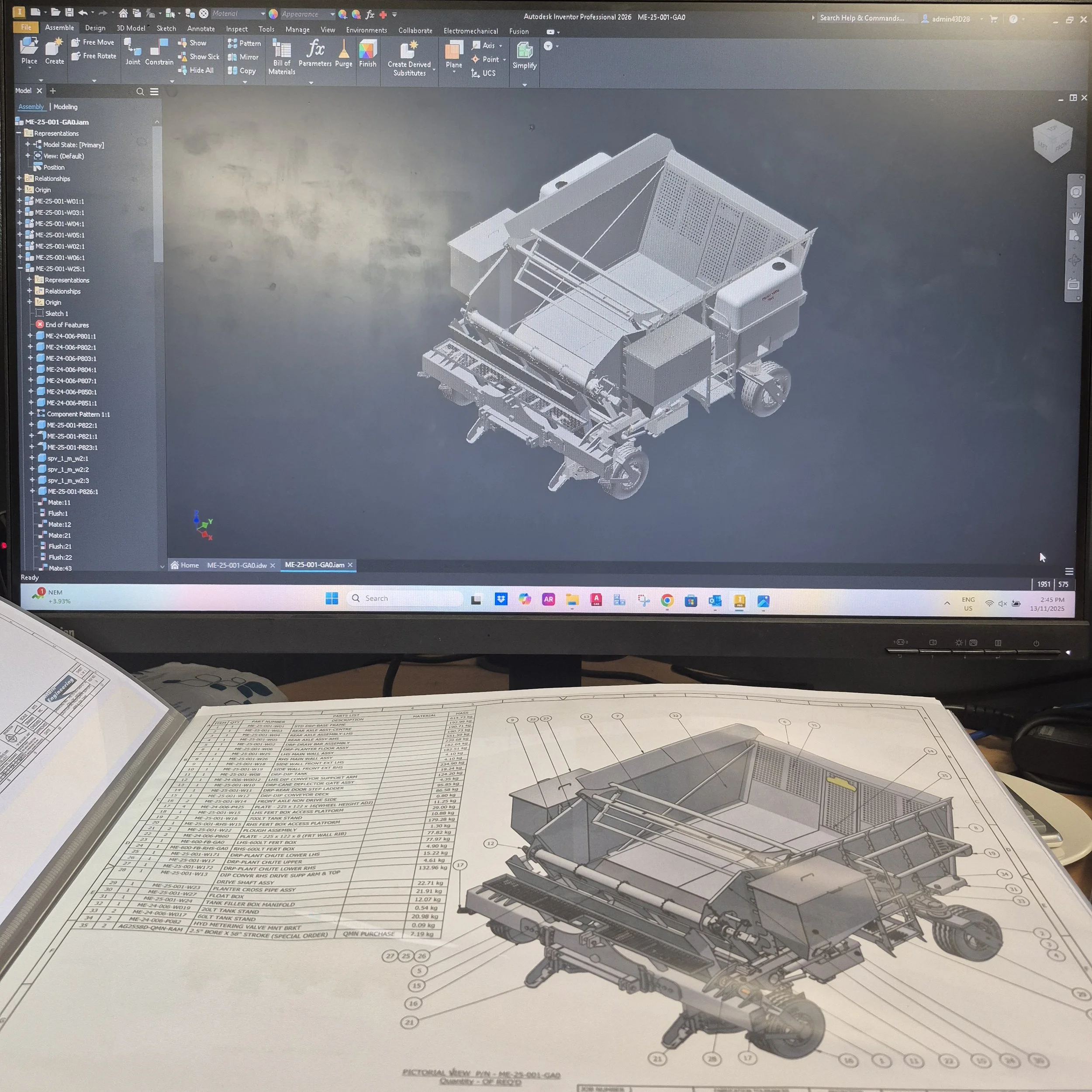Open the Material dropdown
Screen dimensions: 1092x1092
point(263,14)
